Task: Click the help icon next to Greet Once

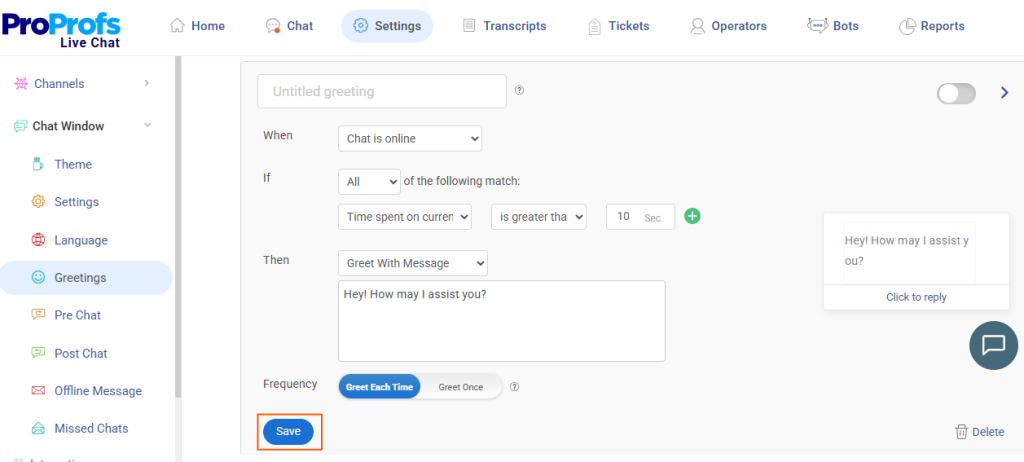Action: click(x=515, y=387)
